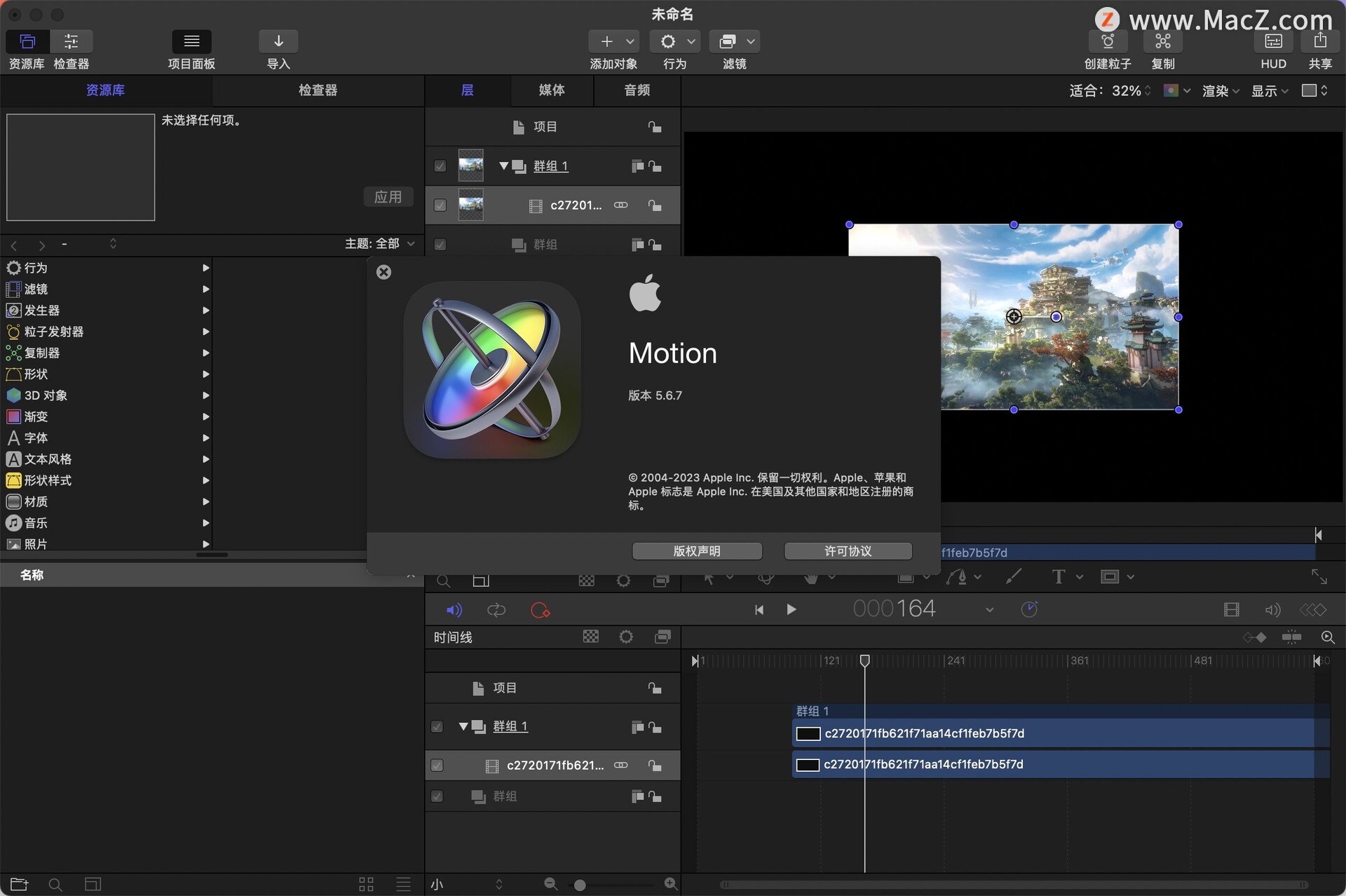
Task: Open the 适合: 32% zoom dropdown
Action: tap(1110, 90)
